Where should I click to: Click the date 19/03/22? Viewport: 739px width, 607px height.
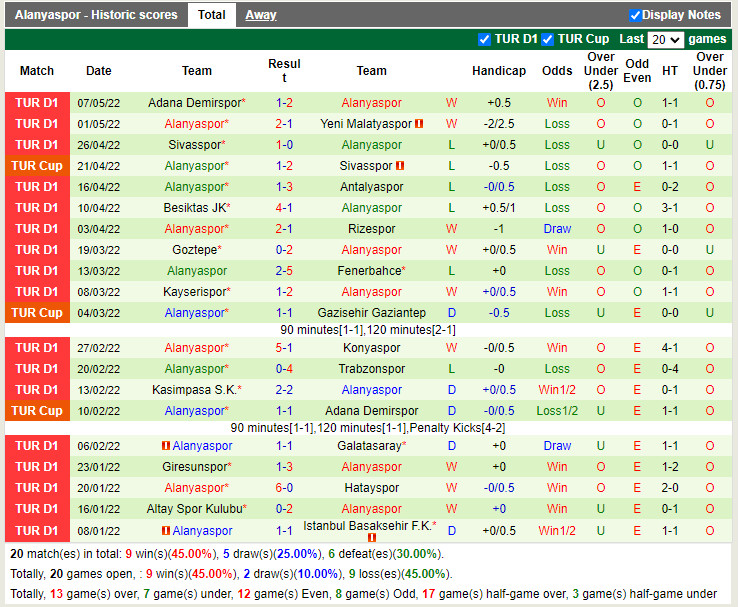[x=99, y=250]
